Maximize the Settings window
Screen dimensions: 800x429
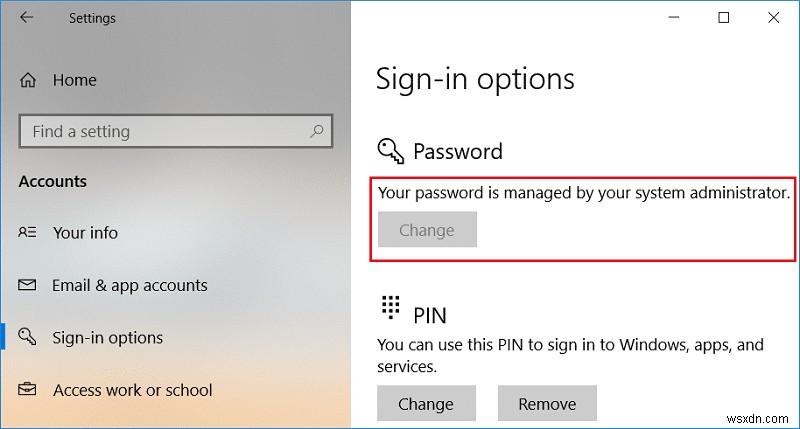point(724,18)
